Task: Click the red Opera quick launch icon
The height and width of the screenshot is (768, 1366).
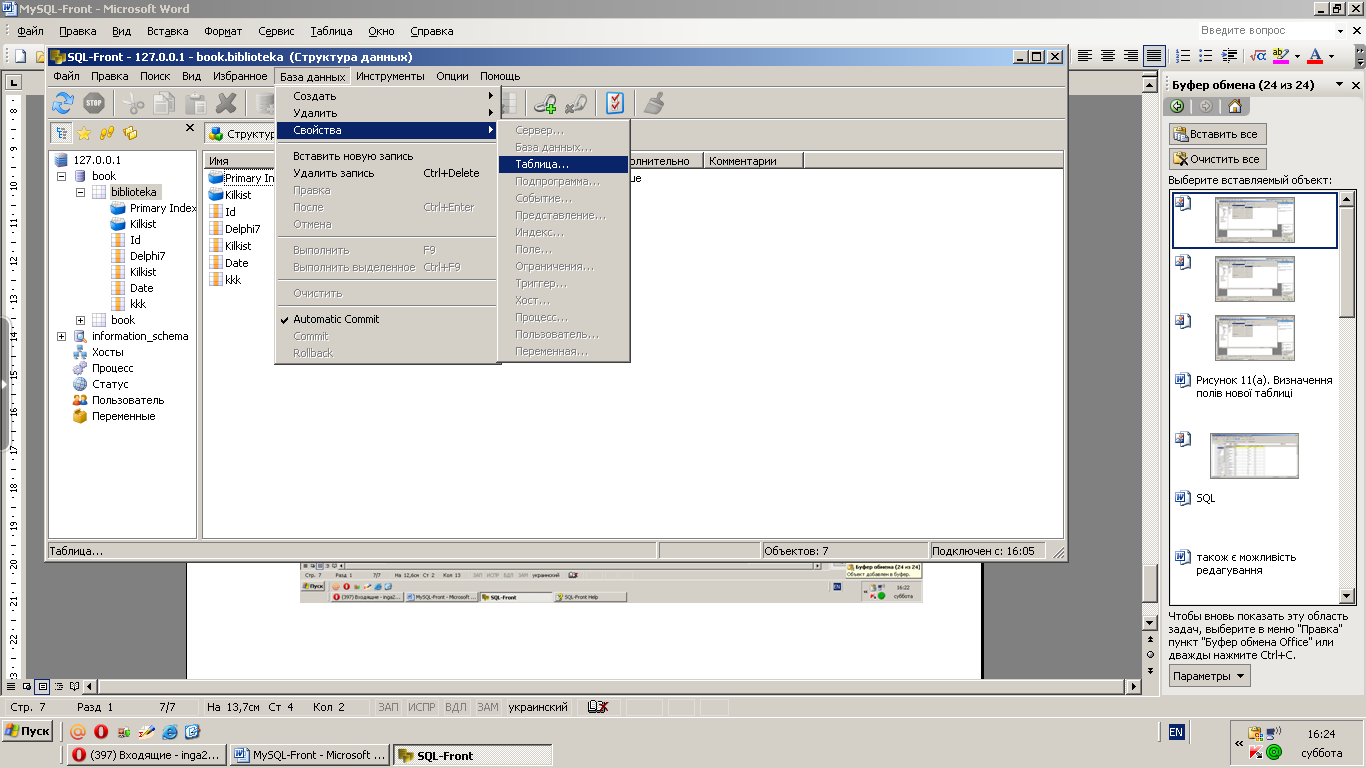Action: point(101,731)
